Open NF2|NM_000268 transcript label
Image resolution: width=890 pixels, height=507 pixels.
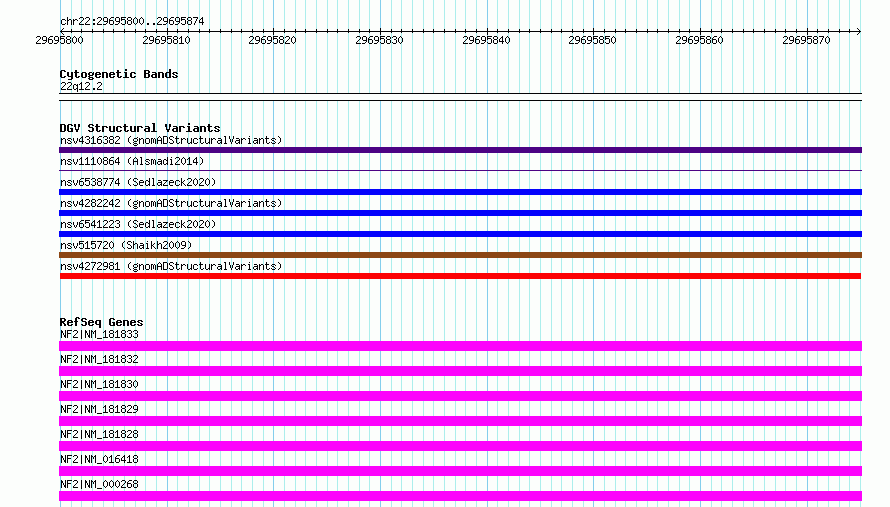pyautogui.click(x=99, y=484)
